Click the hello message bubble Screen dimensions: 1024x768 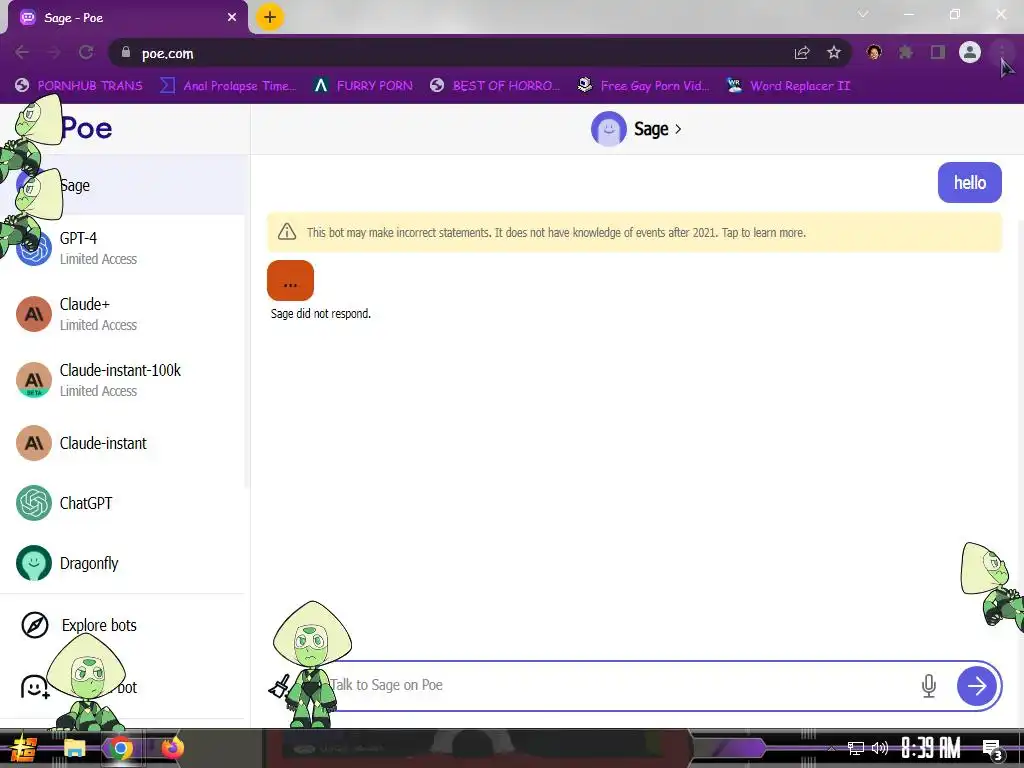970,182
